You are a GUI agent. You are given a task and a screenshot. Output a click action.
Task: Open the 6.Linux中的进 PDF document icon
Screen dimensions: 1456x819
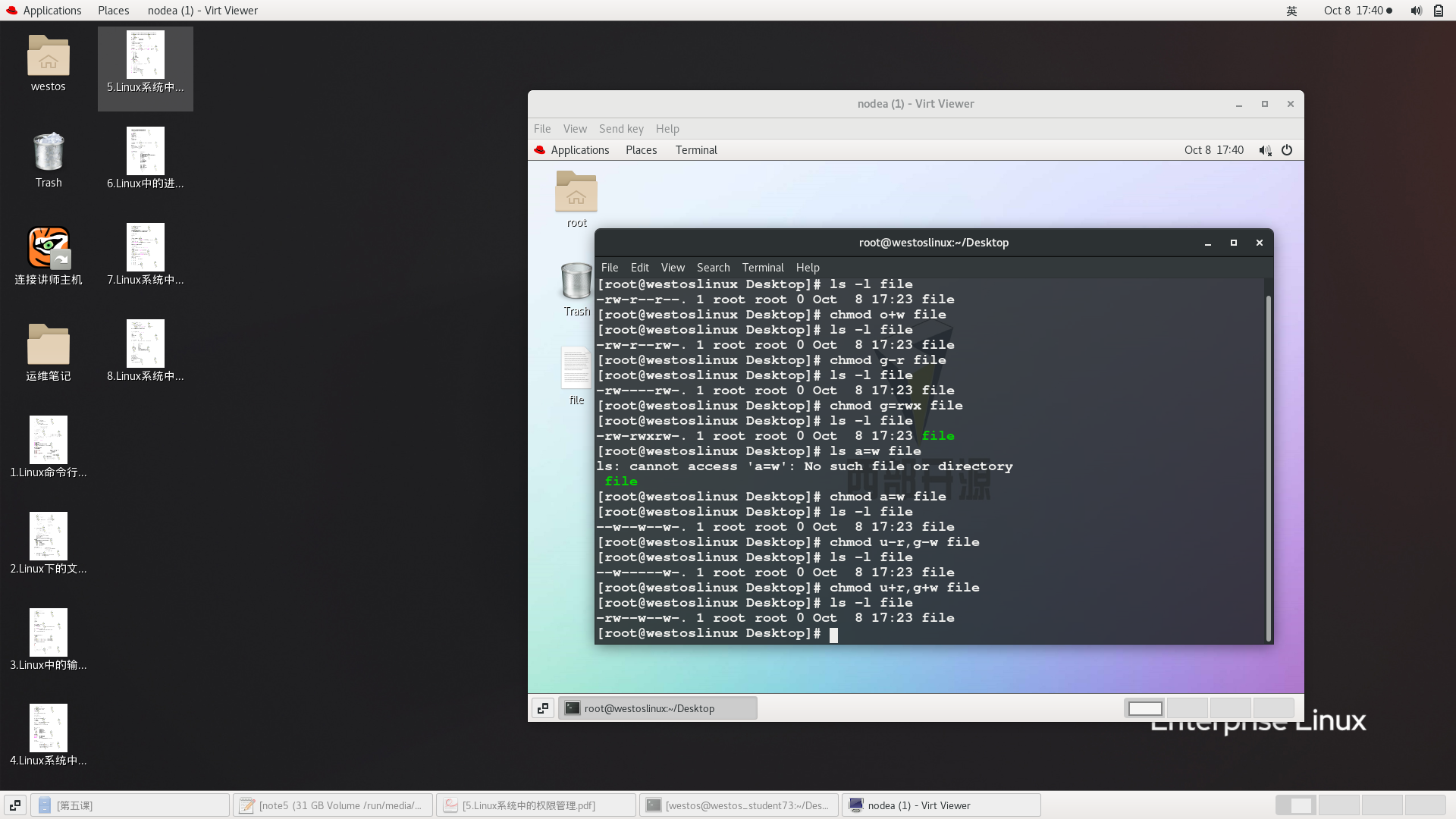click(x=145, y=152)
